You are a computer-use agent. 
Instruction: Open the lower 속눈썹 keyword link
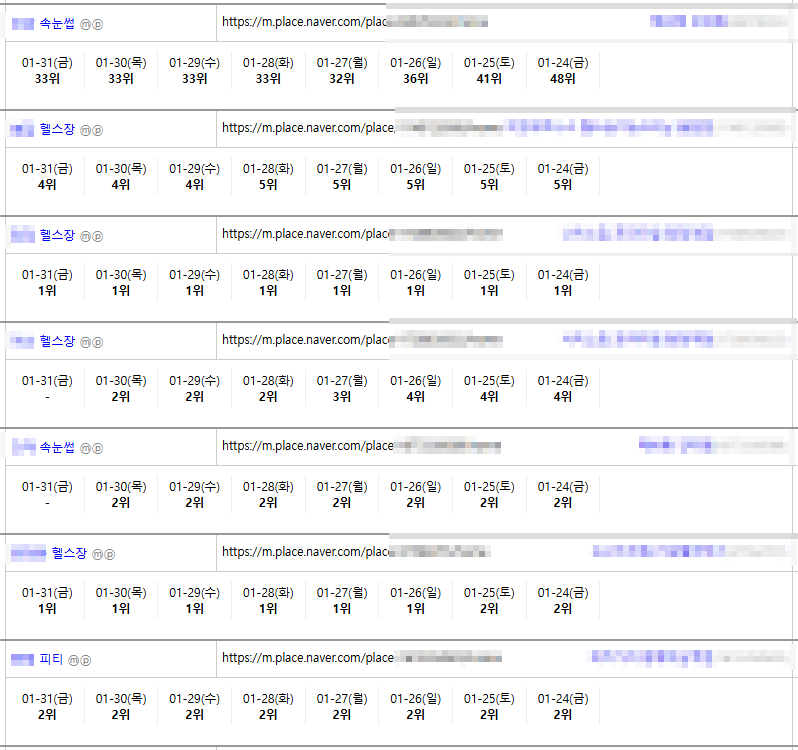pos(57,447)
